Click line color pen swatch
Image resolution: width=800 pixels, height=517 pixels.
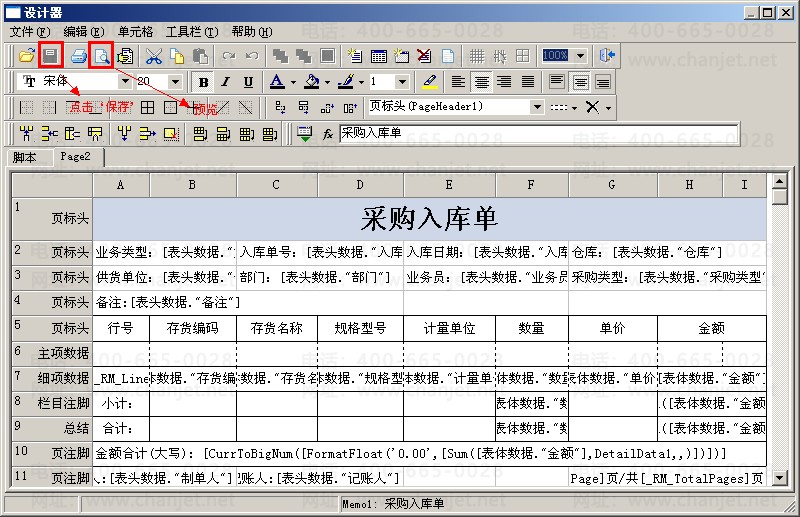click(345, 82)
